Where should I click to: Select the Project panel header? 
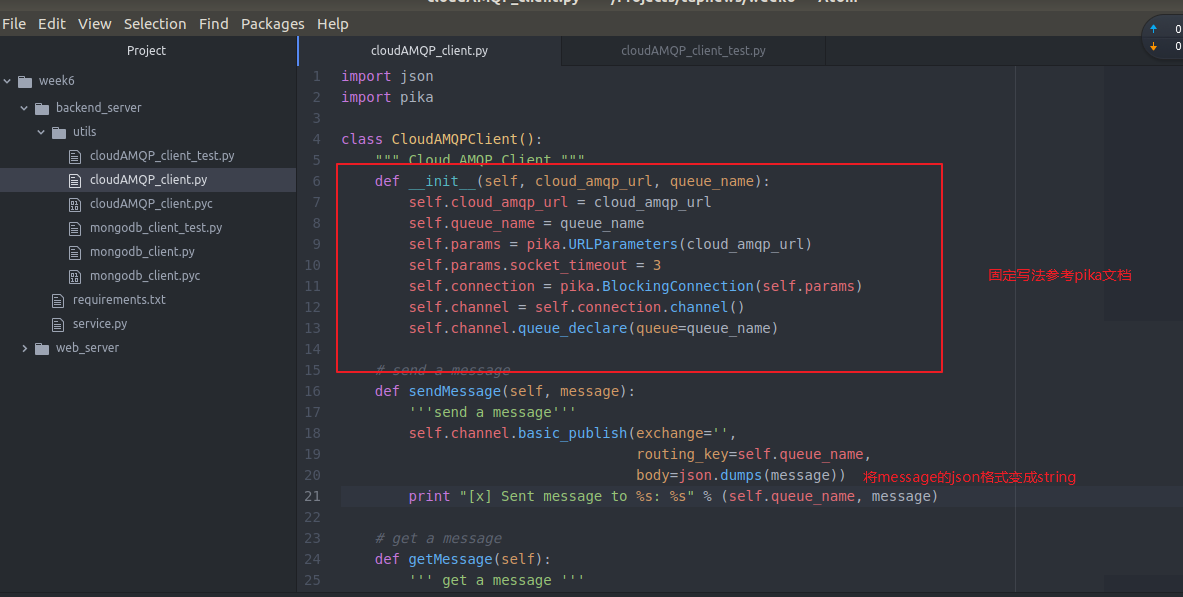146,51
